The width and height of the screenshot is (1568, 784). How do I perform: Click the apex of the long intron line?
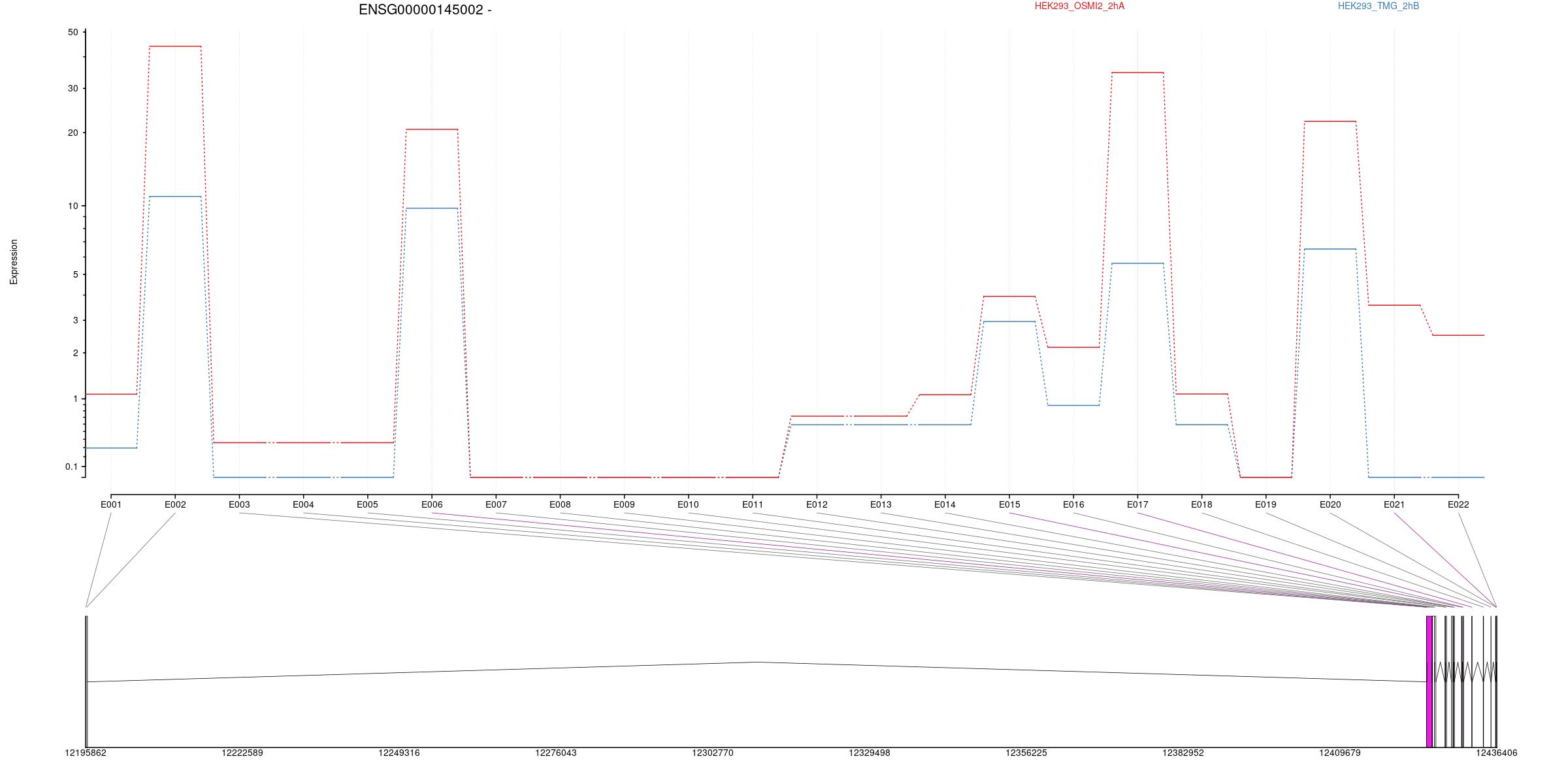tap(758, 662)
